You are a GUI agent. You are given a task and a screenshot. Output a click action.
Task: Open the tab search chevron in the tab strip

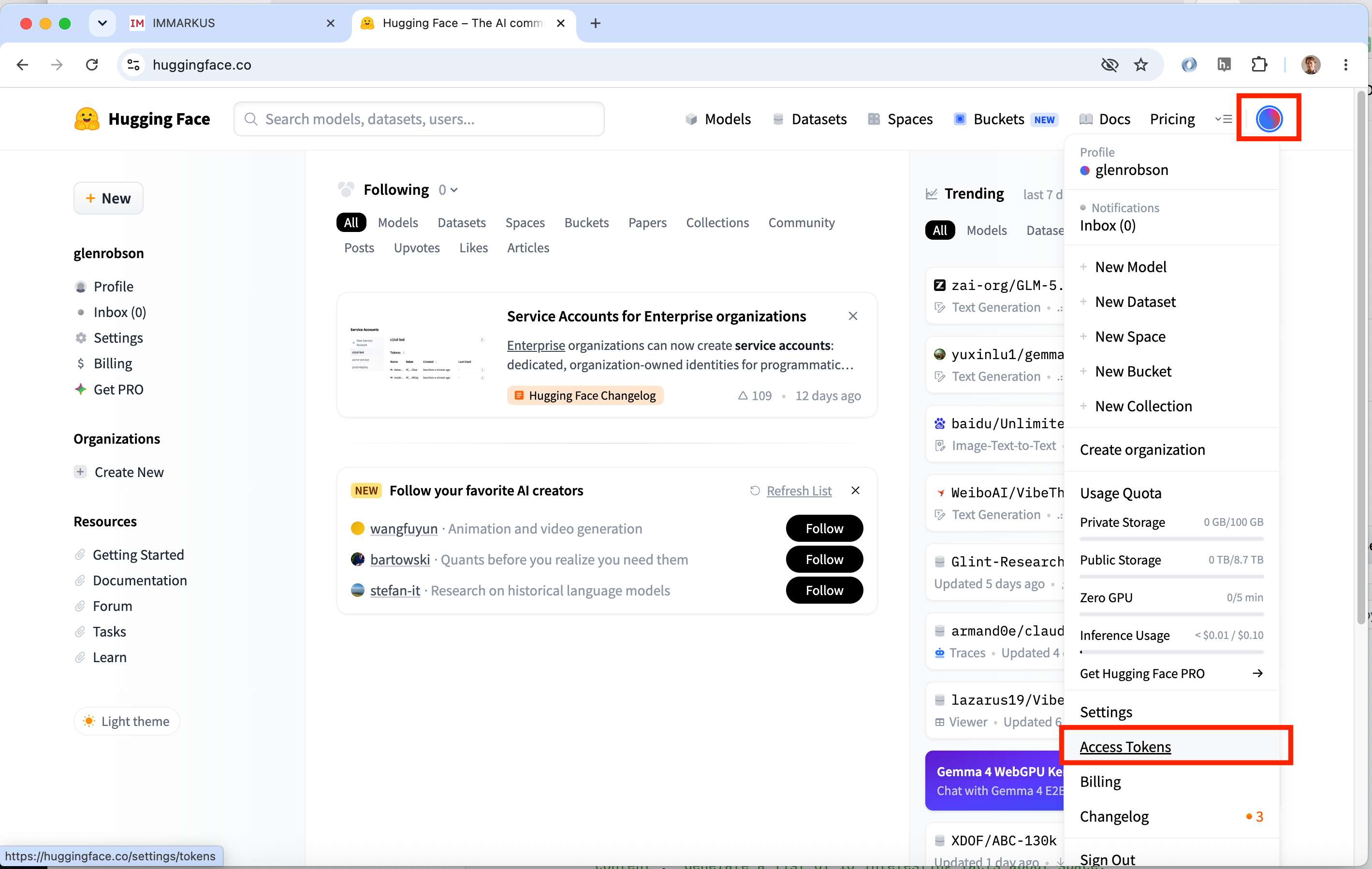tap(102, 23)
